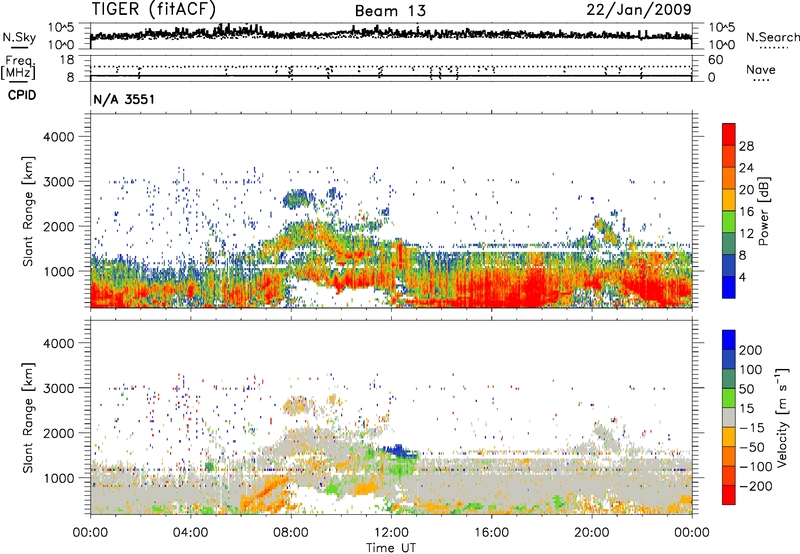
Task: Click the "TIGER (fitACF)" plot title
Action: [154, 9]
